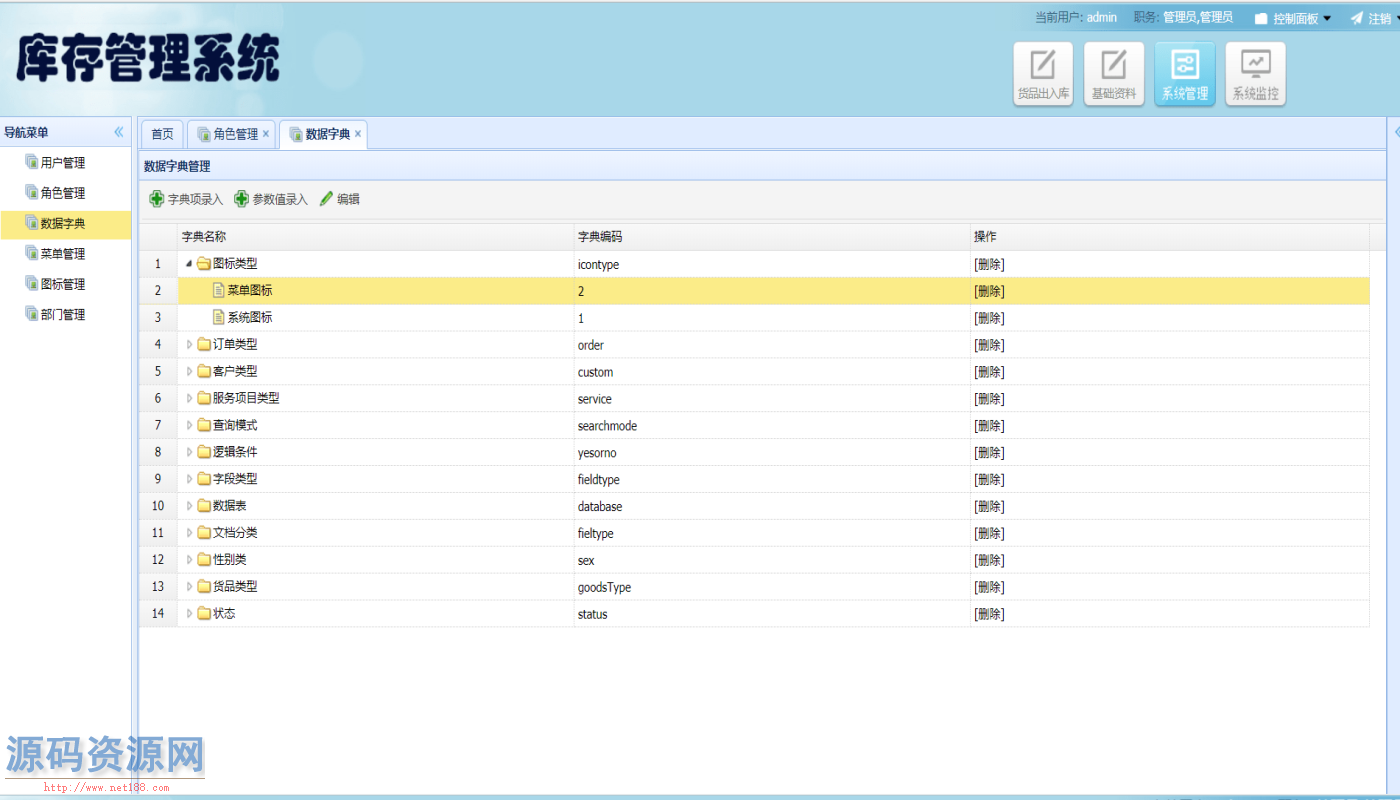Click the 'sex' code cell
The height and width of the screenshot is (800, 1400).
[x=772, y=560]
